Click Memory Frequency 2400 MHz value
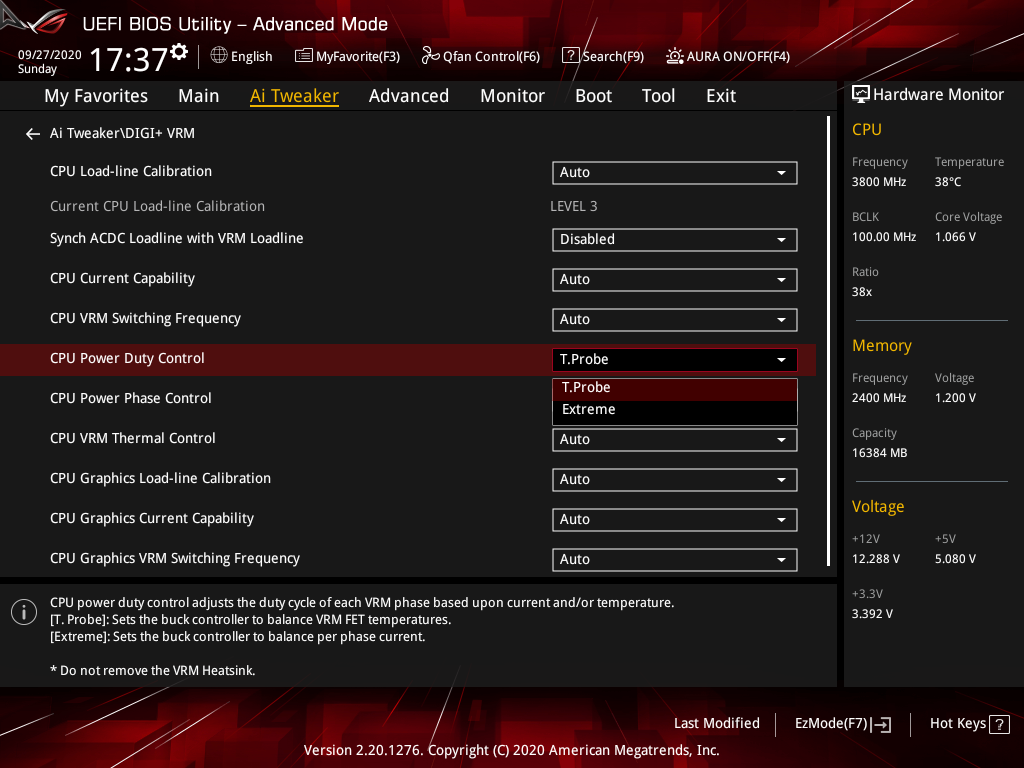 (x=878, y=398)
